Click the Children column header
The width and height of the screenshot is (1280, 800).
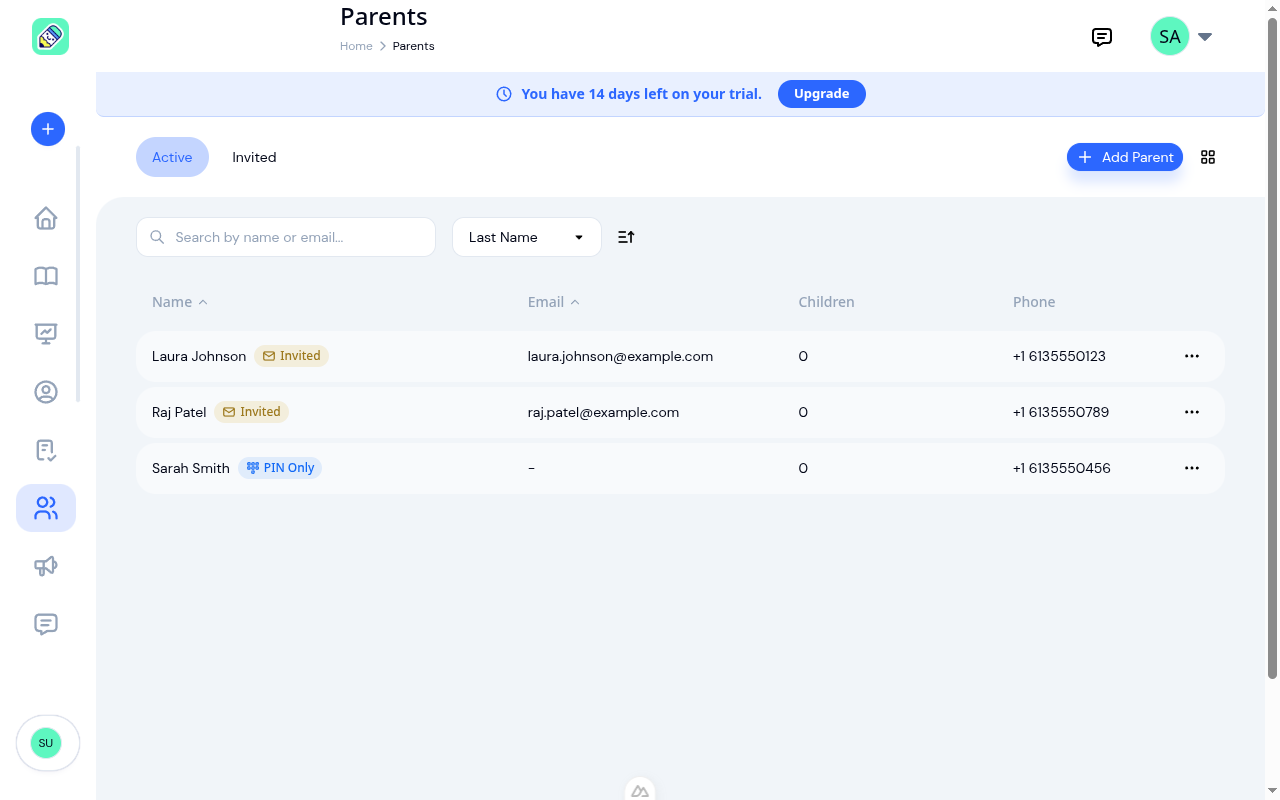point(826,302)
